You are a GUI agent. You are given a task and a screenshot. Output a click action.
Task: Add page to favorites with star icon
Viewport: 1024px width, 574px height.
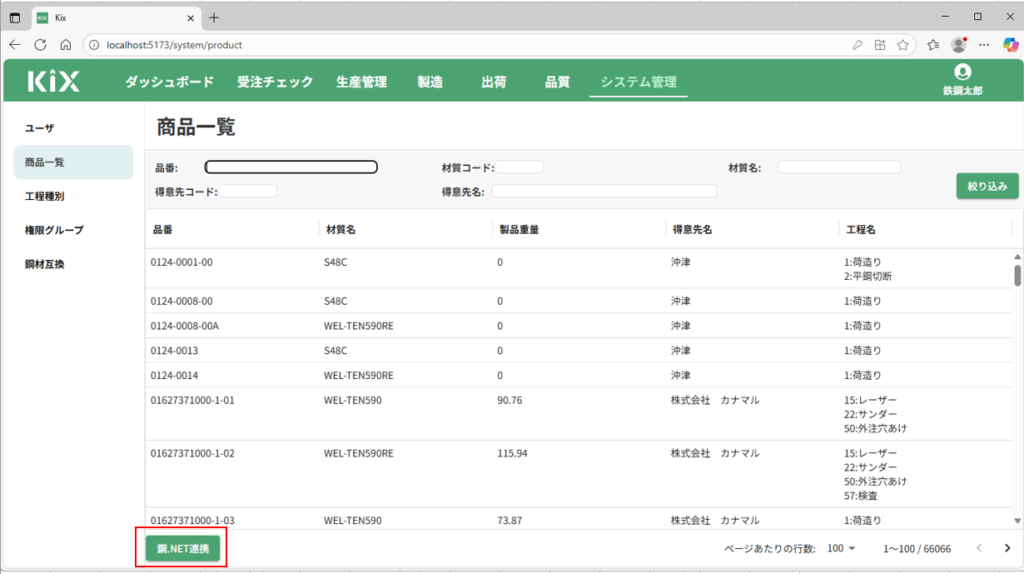[x=903, y=45]
